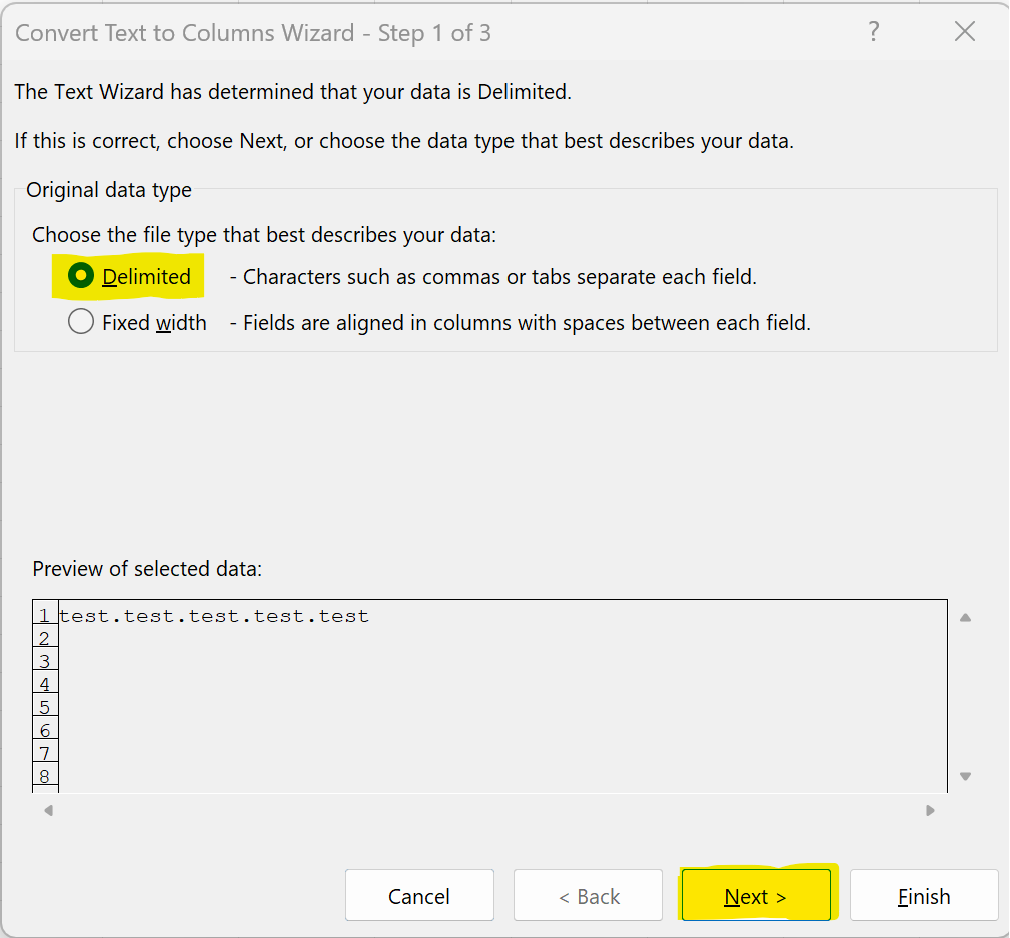Click the Next > button
The image size is (1010, 938).
tap(755, 896)
